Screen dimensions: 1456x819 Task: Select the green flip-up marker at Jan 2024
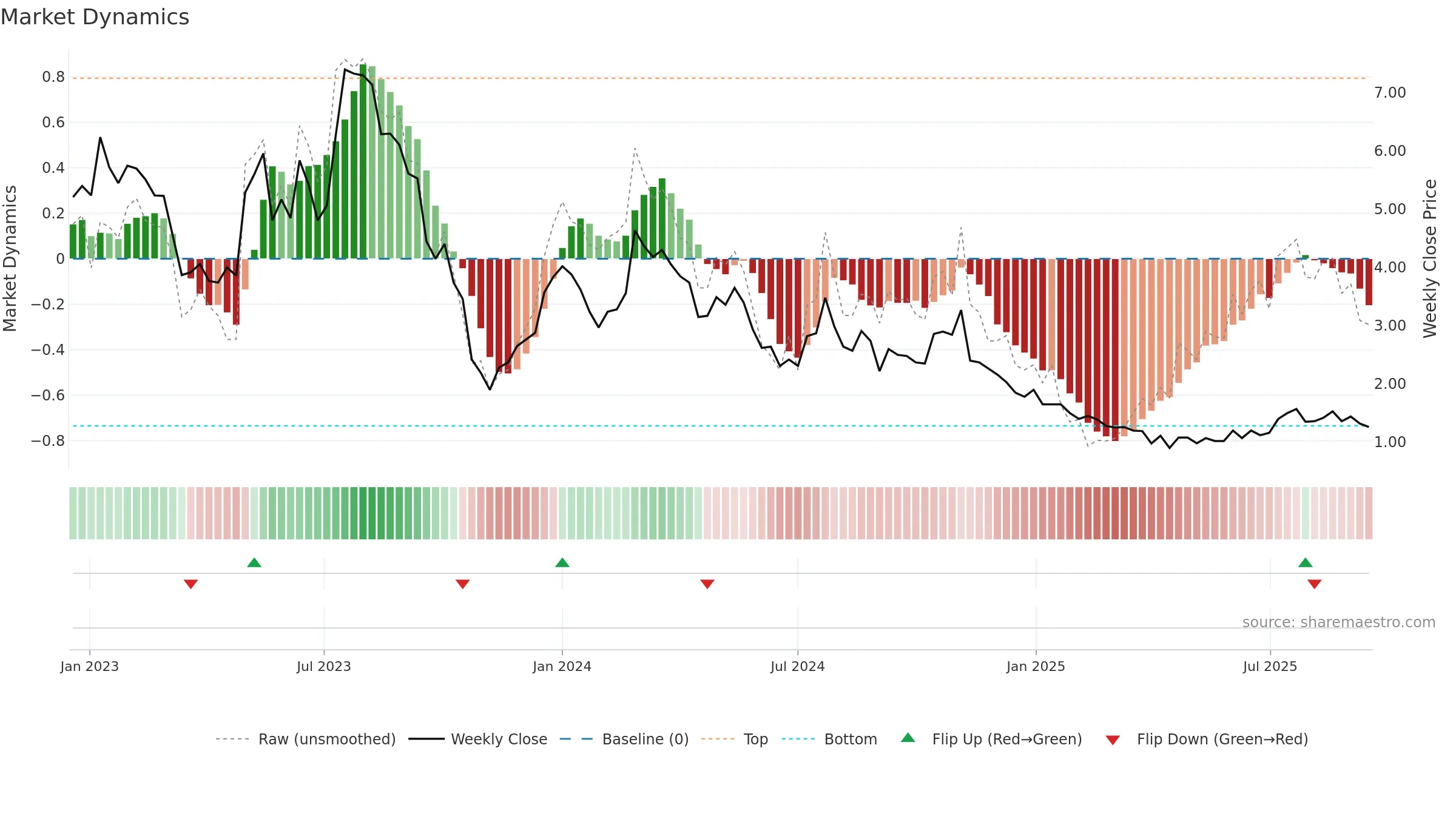[562, 562]
